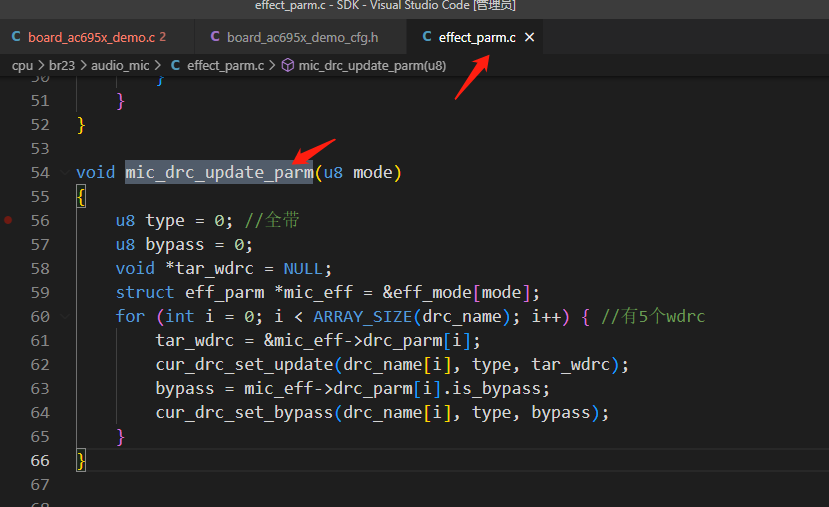829x507 pixels.
Task: Click the NULL keyword on line 58
Action: tap(303, 269)
